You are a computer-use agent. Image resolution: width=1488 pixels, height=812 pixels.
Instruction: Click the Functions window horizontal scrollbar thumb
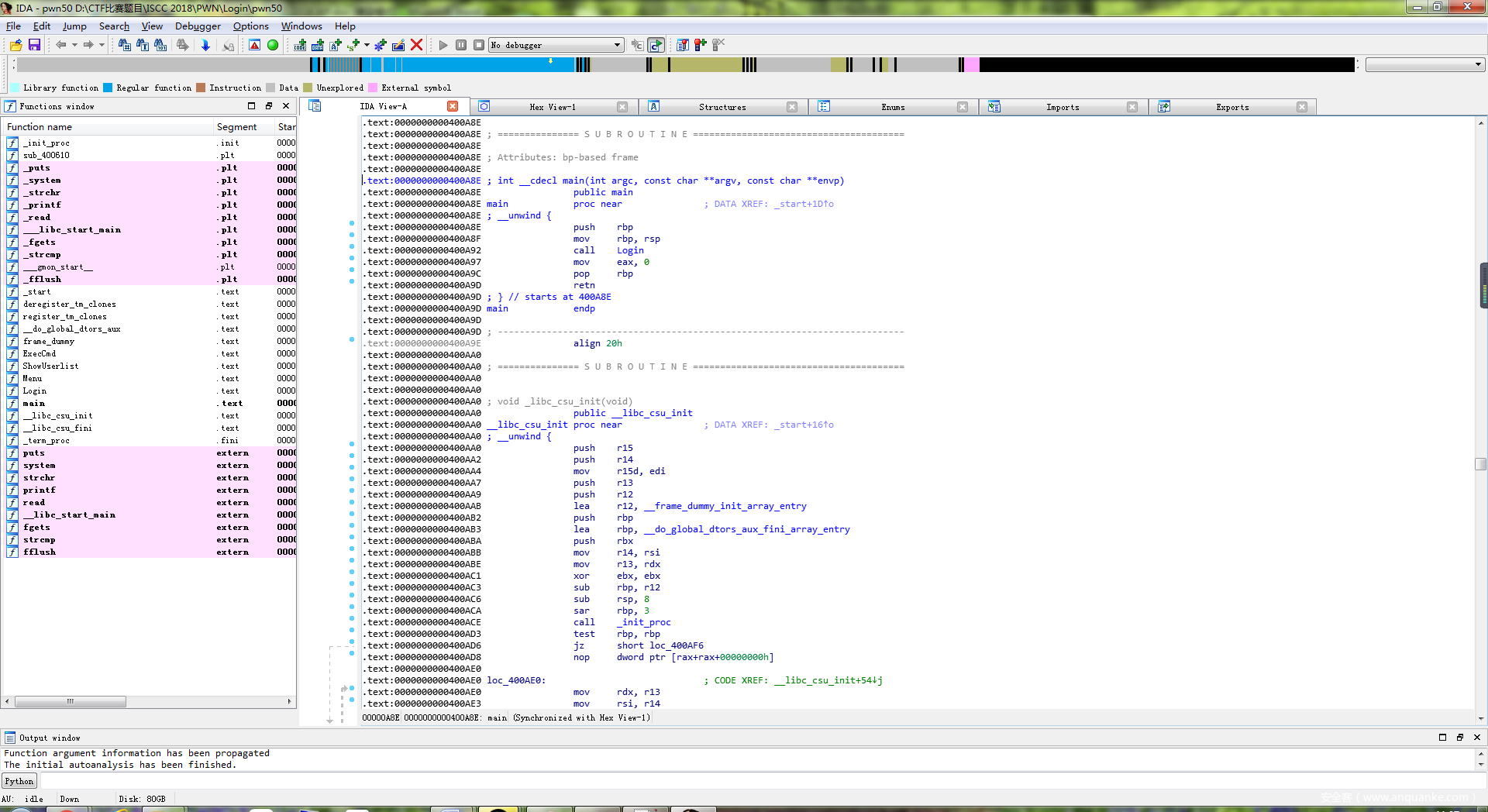point(70,701)
